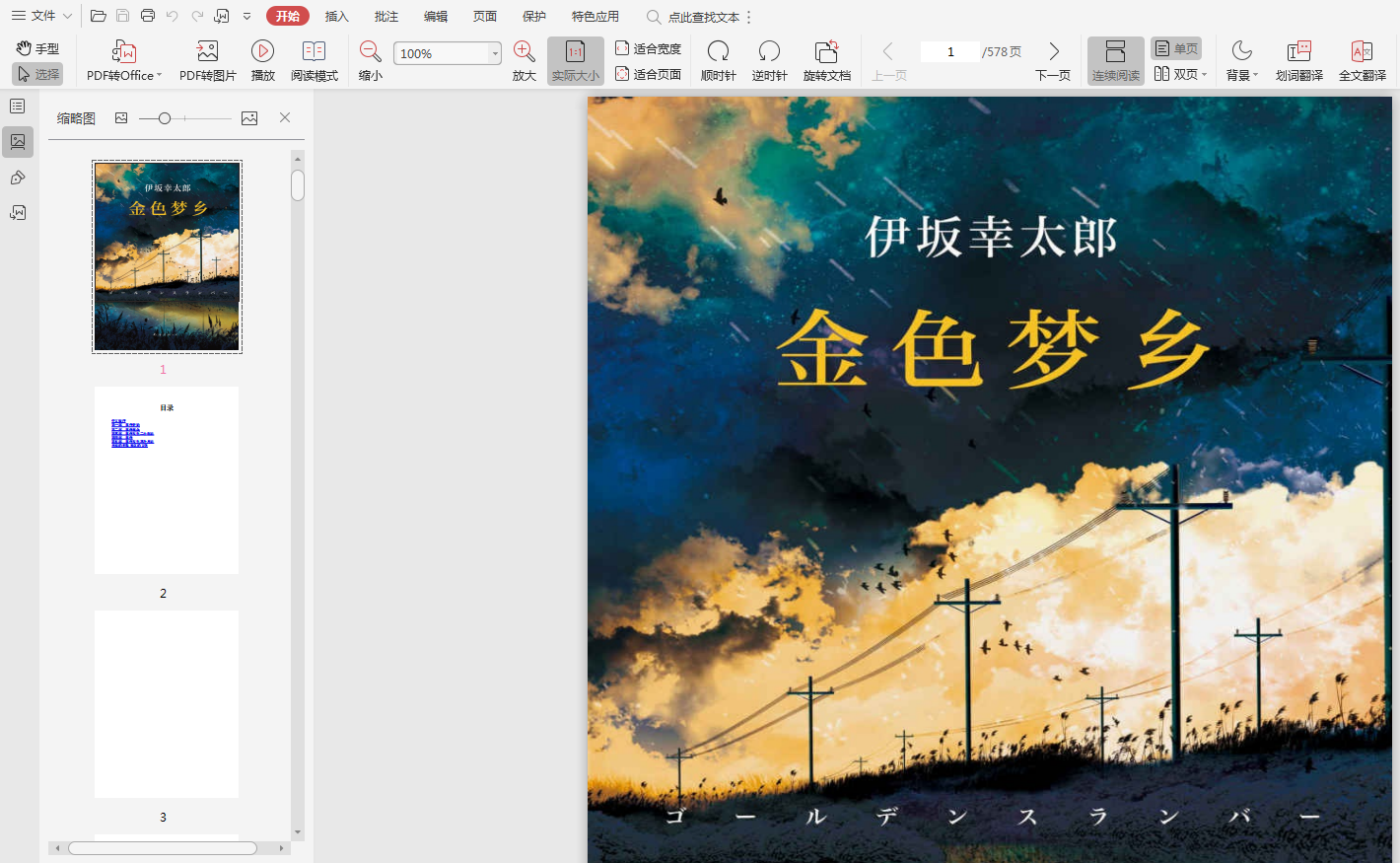Click the redo arrow icon

[197, 16]
